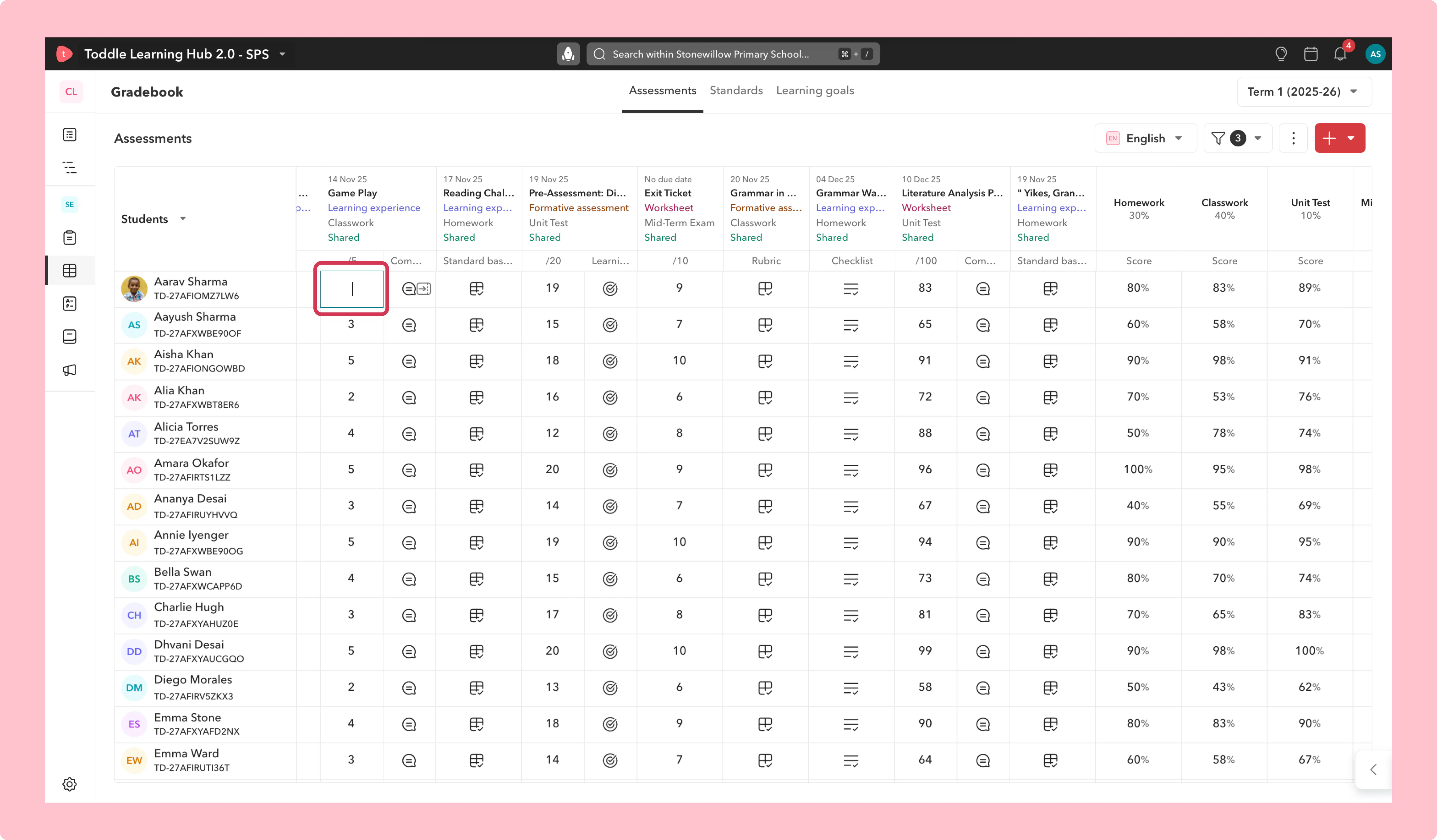Open Dhvani Desai's Grammar rubric icon
Screen dimensions: 1437x840
765,652
